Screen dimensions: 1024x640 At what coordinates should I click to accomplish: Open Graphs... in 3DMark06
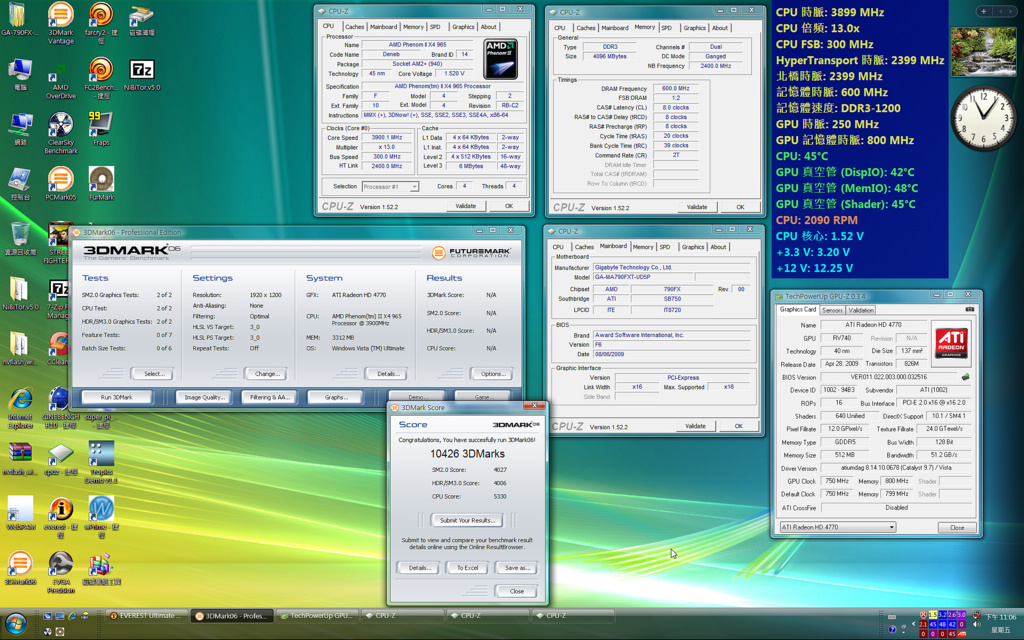tap(336, 397)
